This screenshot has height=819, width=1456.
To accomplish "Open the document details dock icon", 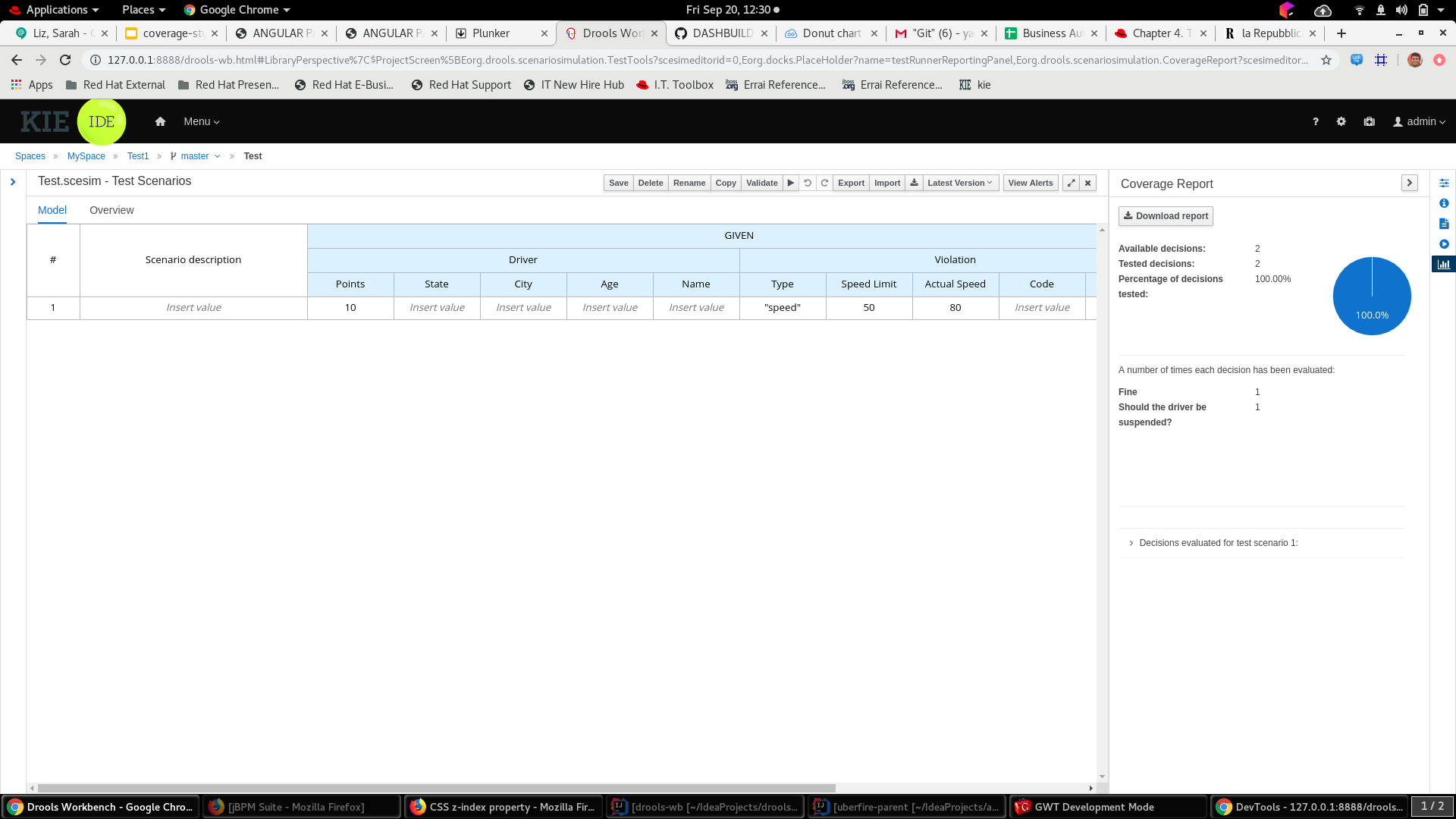I will coord(1444,224).
